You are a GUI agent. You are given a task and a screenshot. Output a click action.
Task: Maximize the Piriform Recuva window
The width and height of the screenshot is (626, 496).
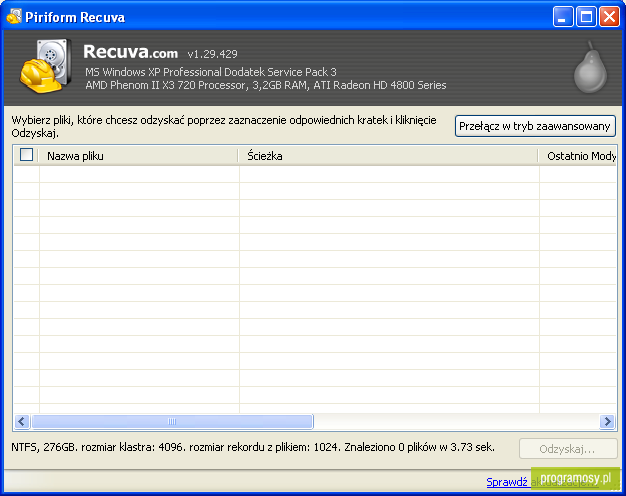pos(586,17)
